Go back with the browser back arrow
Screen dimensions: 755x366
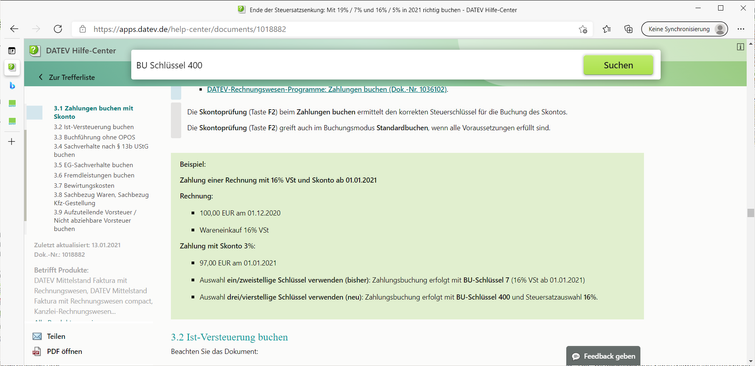coord(14,29)
